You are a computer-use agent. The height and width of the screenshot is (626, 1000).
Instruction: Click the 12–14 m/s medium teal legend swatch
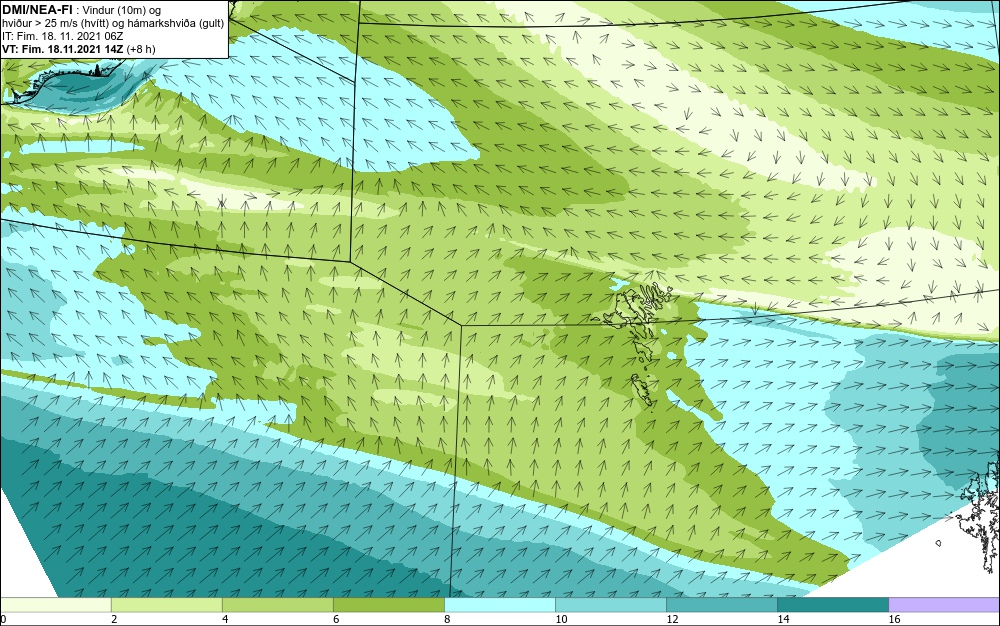pyautogui.click(x=722, y=605)
